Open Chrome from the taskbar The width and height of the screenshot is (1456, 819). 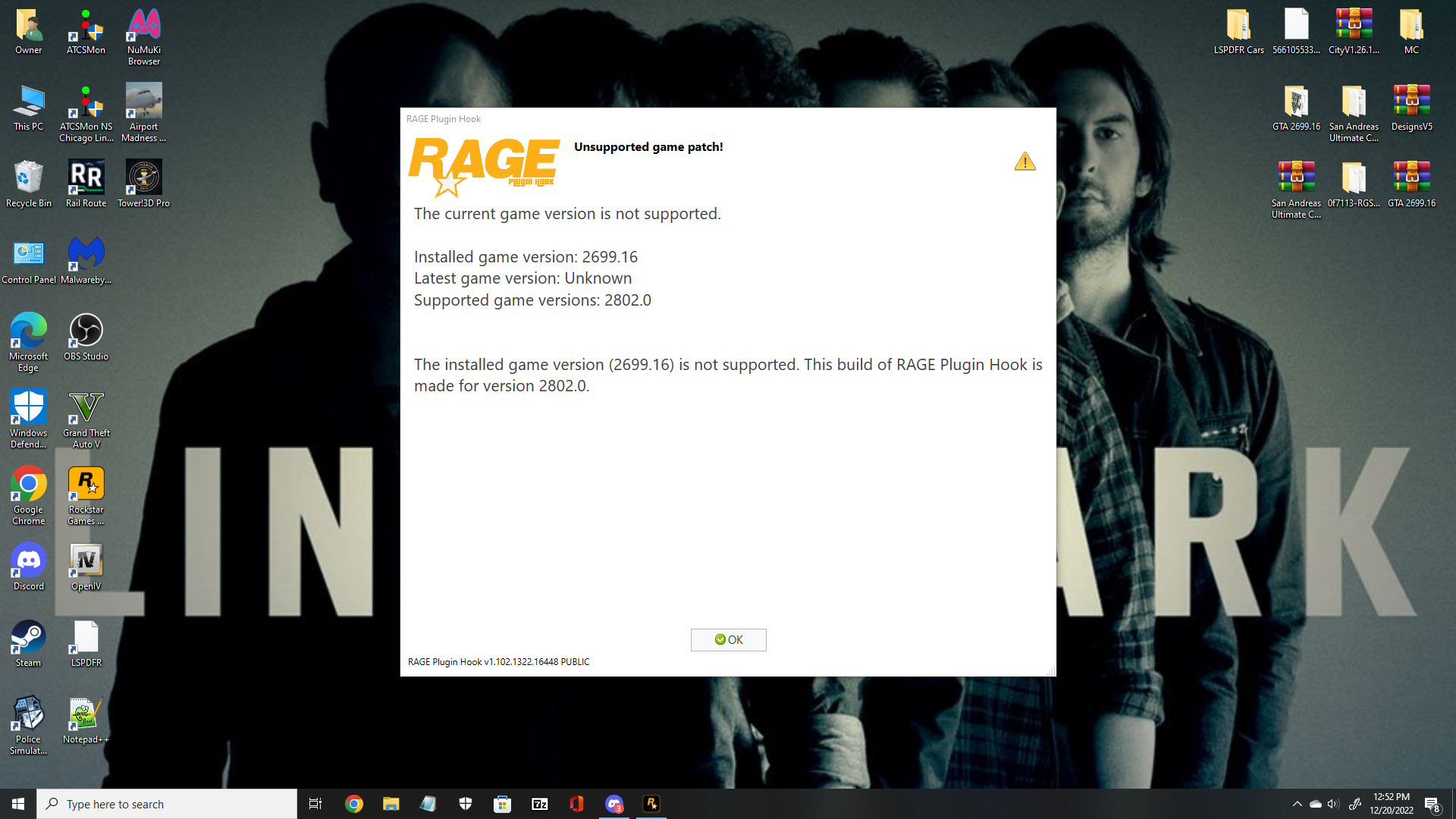(x=353, y=804)
